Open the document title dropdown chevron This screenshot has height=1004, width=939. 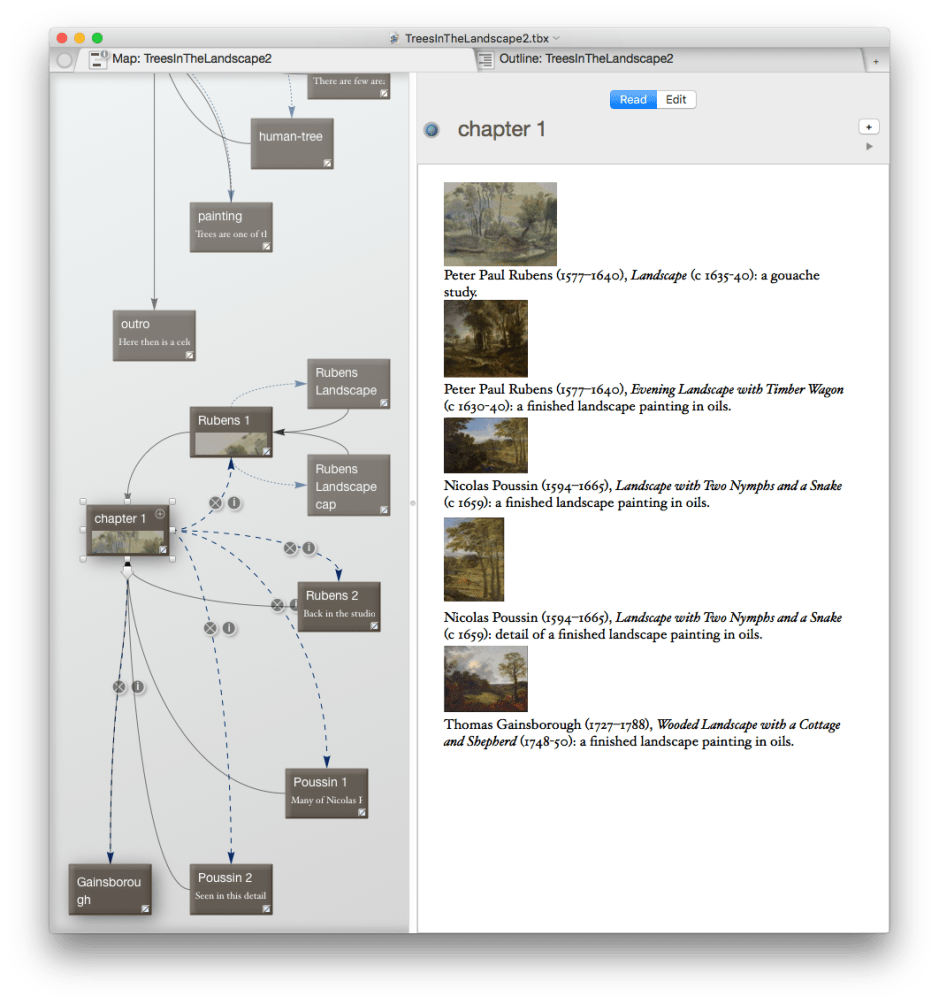557,38
